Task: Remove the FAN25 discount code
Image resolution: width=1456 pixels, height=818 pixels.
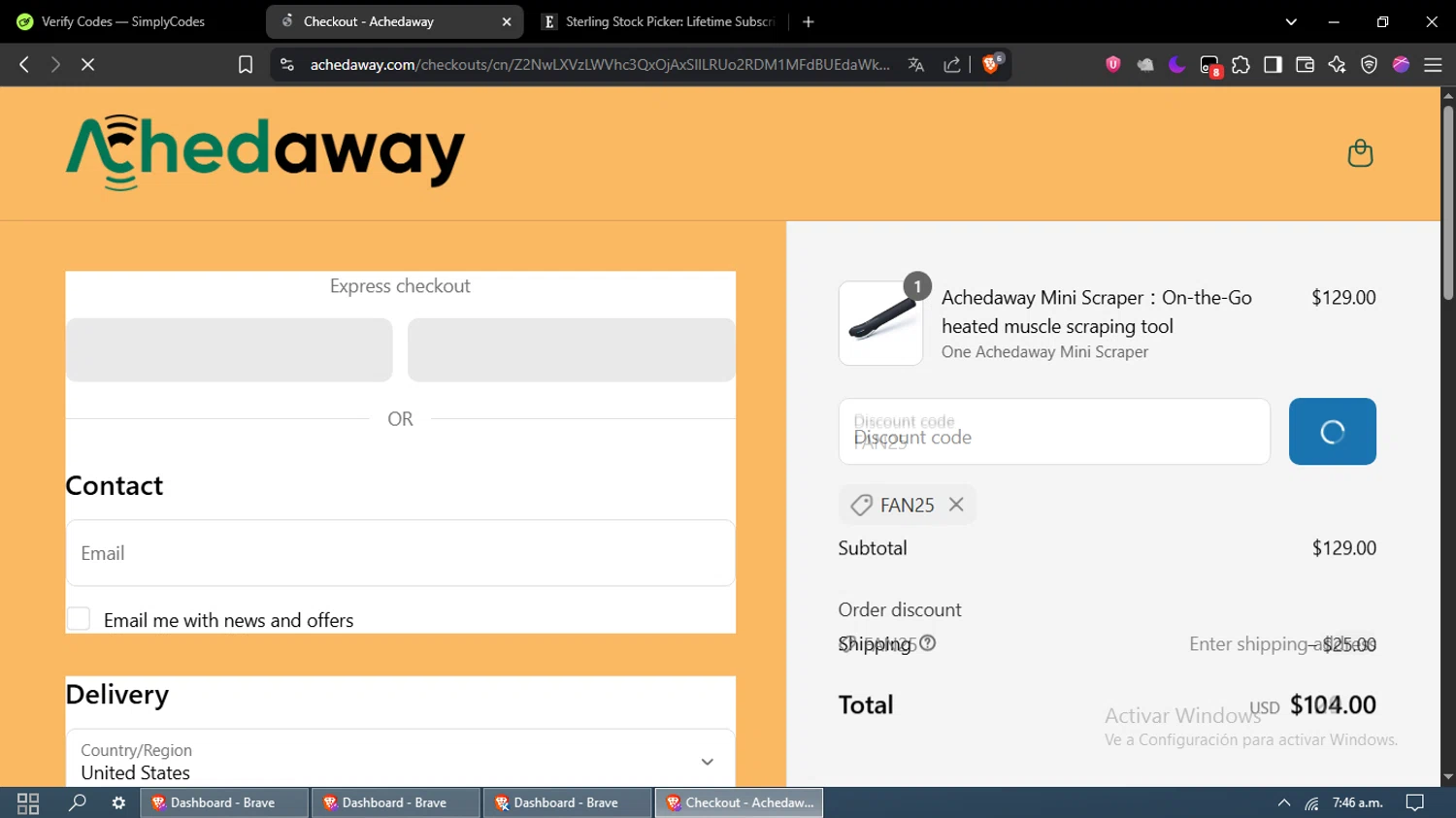Action: (x=956, y=505)
